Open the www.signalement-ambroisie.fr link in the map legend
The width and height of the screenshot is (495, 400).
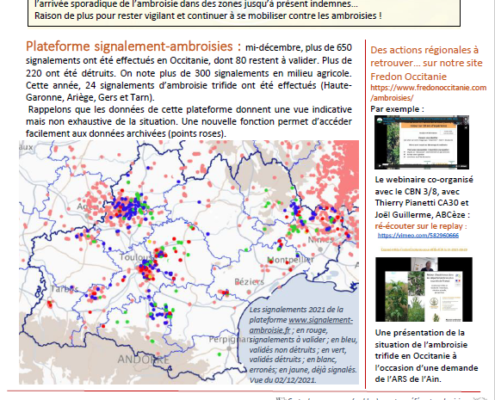coord(301,325)
